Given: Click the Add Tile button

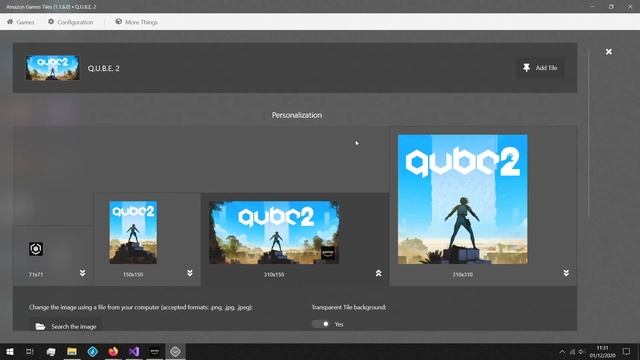Looking at the screenshot, I should [x=540, y=68].
